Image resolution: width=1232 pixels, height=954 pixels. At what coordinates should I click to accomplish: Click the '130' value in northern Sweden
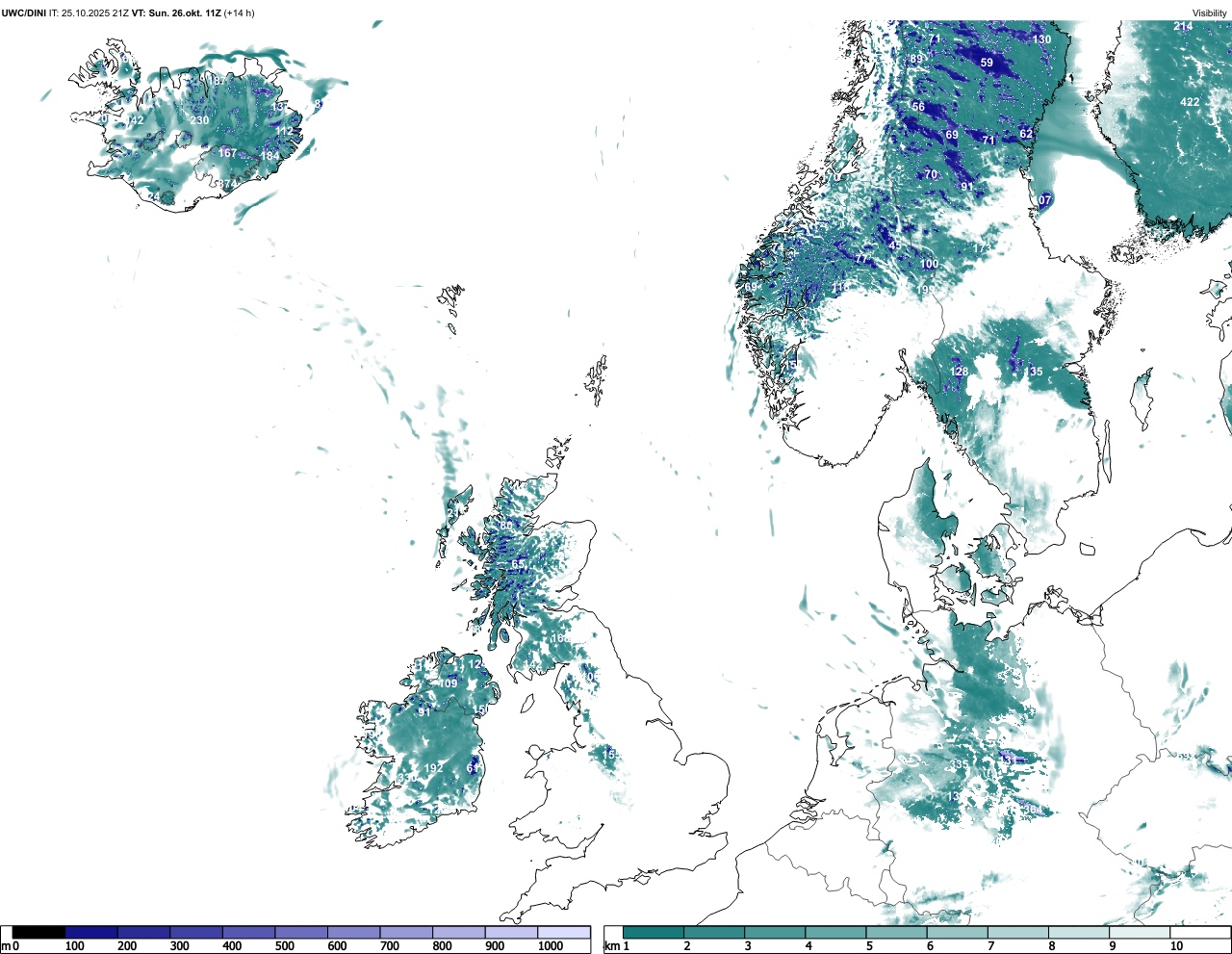(x=1042, y=39)
